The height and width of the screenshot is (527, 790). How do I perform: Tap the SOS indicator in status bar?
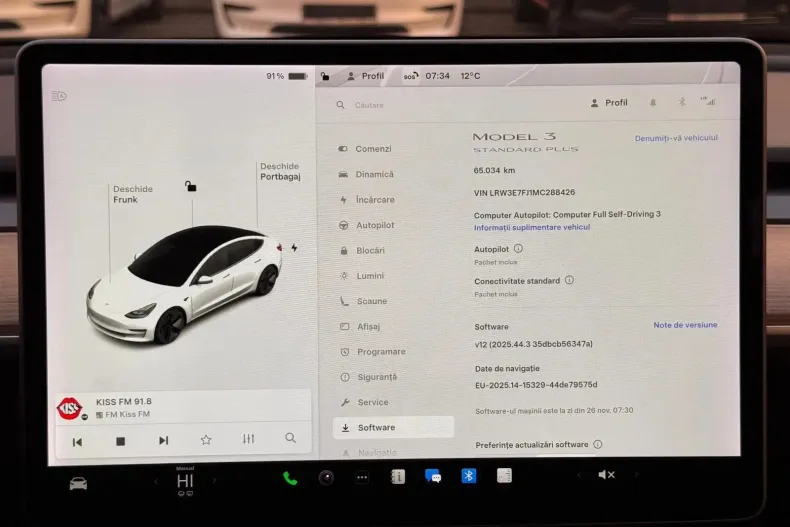[x=411, y=76]
